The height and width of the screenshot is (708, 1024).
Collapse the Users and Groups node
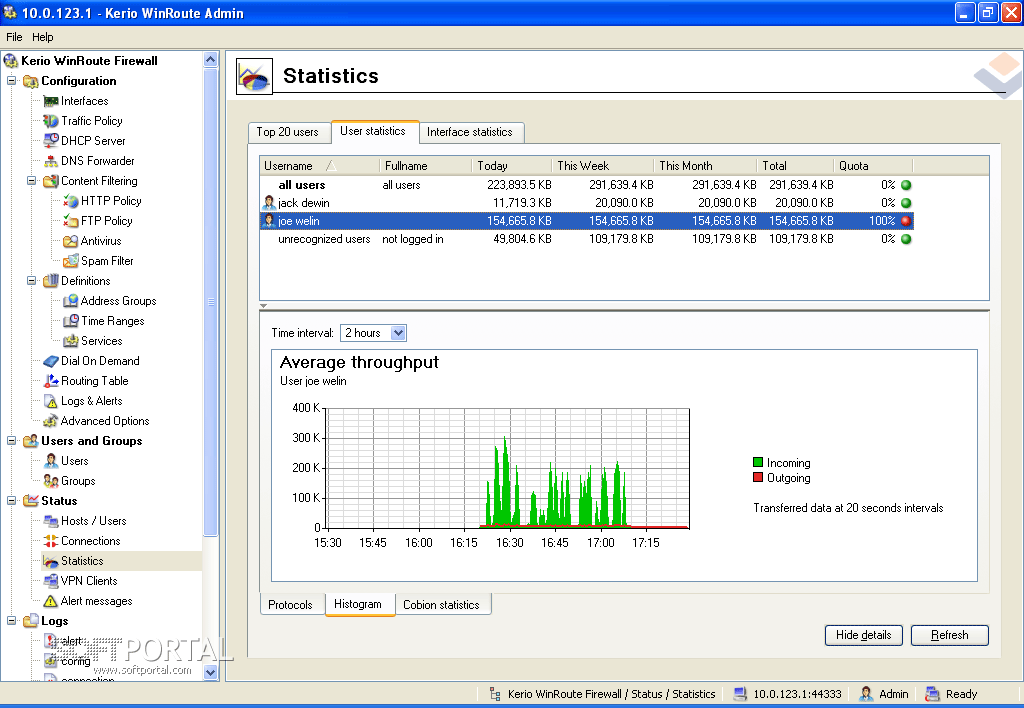pyautogui.click(x=11, y=441)
